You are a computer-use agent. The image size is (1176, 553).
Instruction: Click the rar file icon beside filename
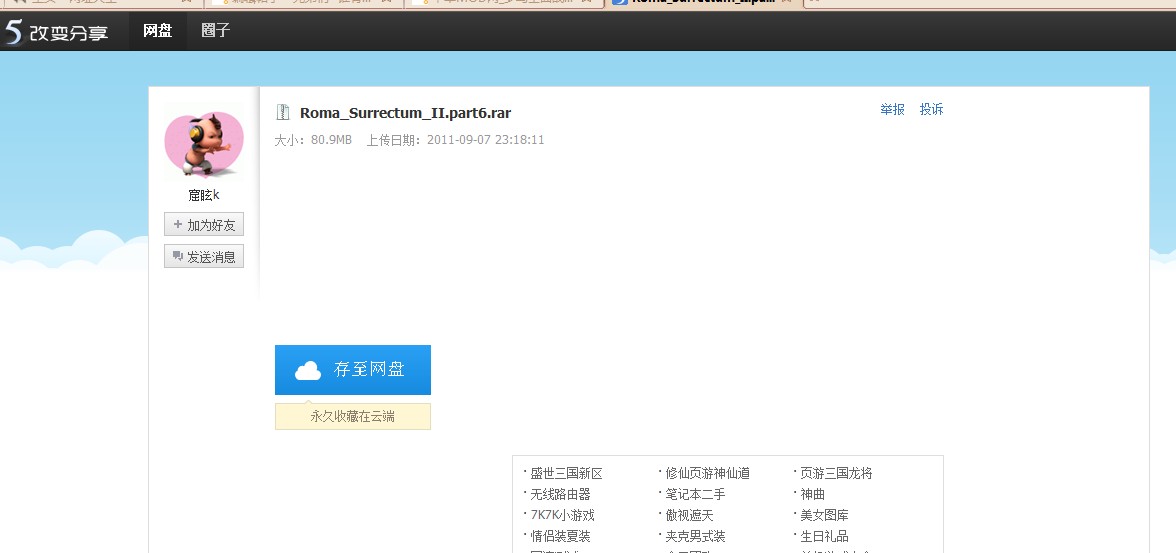coord(283,113)
